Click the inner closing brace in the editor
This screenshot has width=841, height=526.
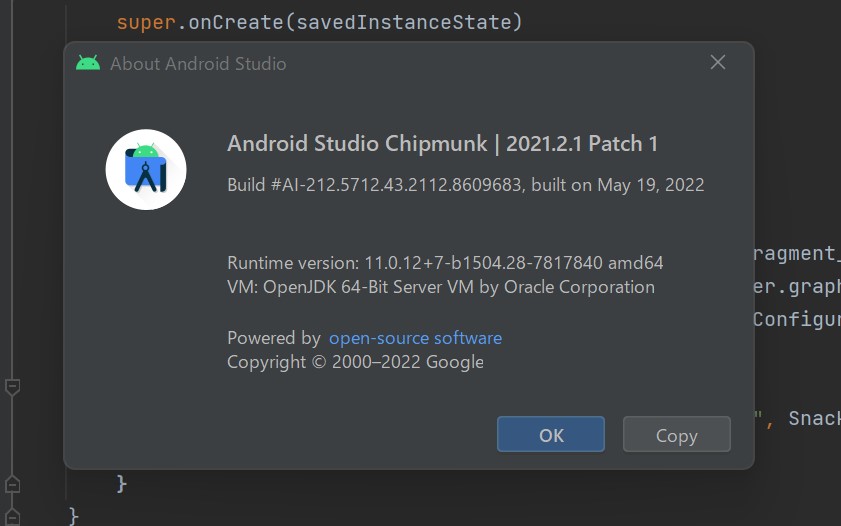click(122, 484)
